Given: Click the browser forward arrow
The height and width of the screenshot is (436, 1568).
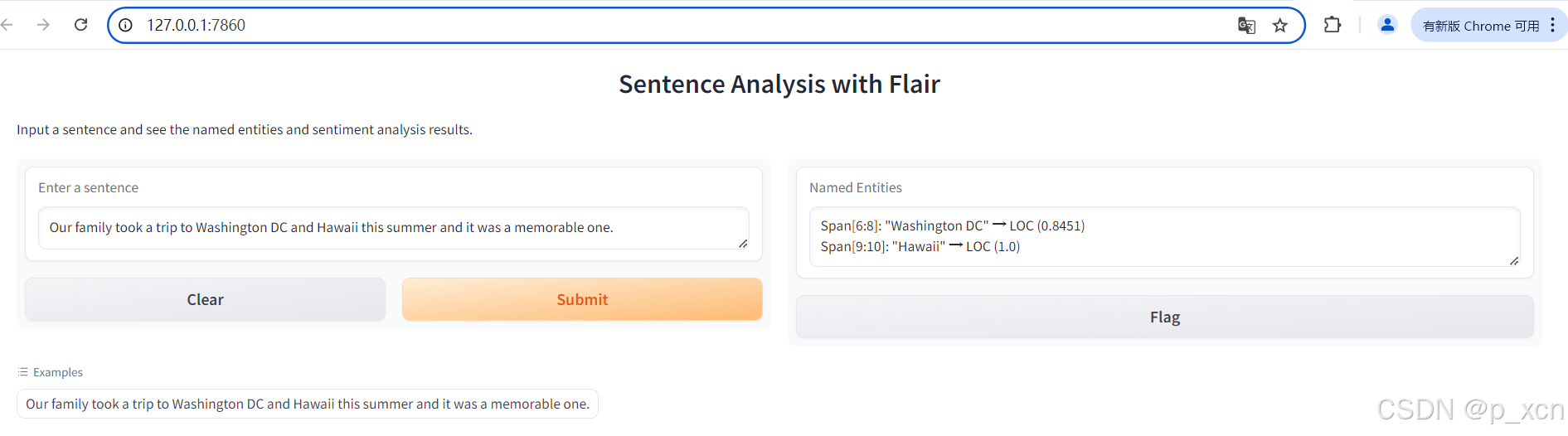Looking at the screenshot, I should click(43, 25).
